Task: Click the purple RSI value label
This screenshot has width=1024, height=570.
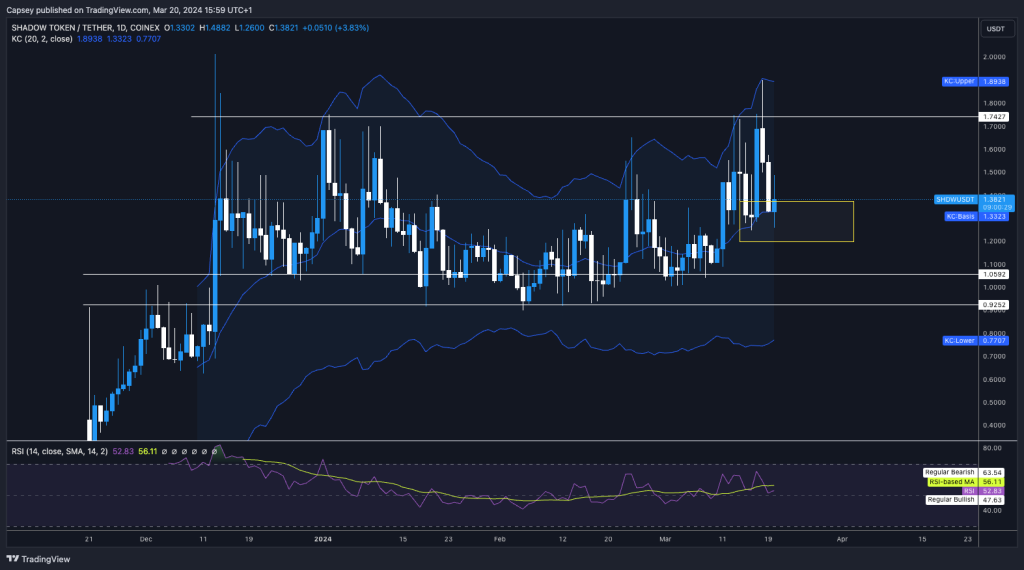Action: tap(966, 490)
